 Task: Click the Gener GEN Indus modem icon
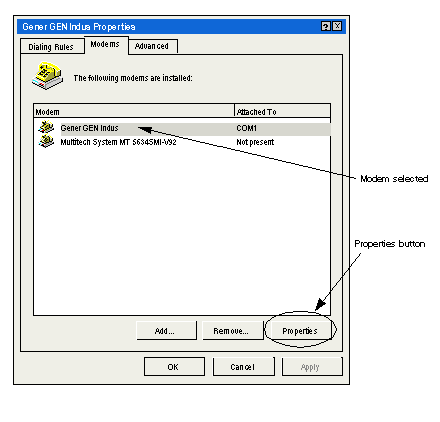46,128
